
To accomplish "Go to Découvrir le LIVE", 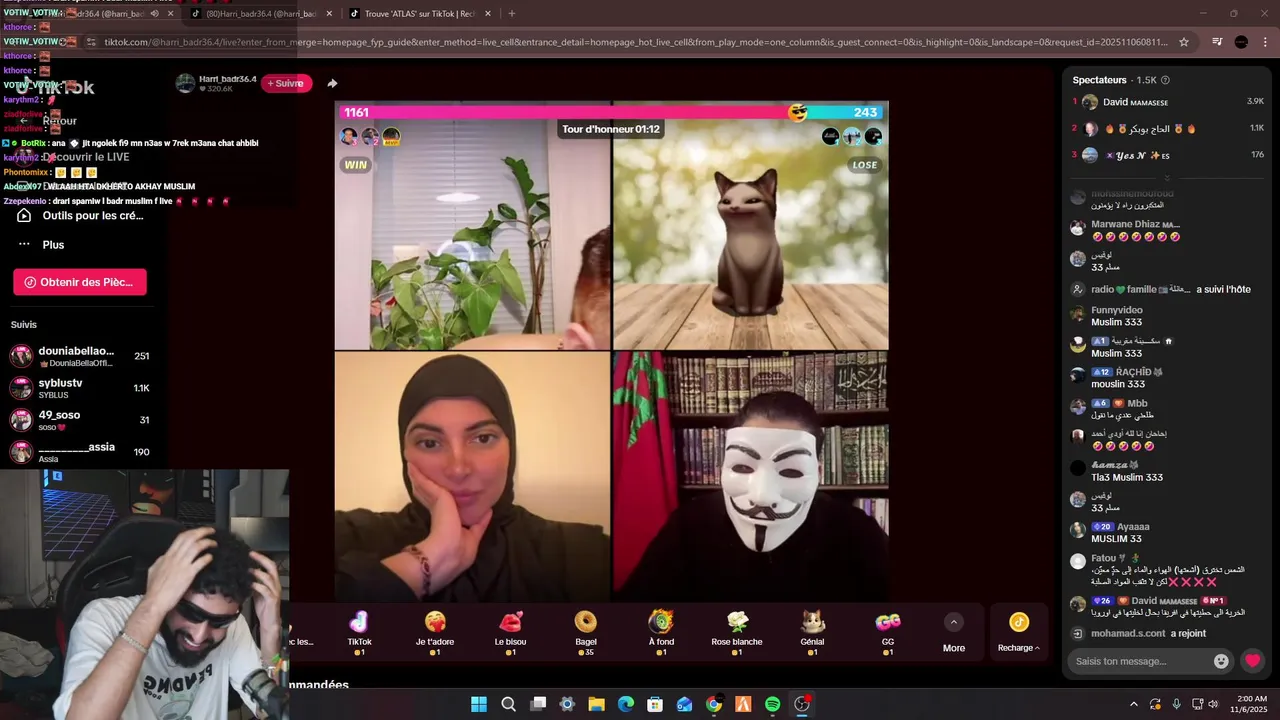I will tap(86, 157).
